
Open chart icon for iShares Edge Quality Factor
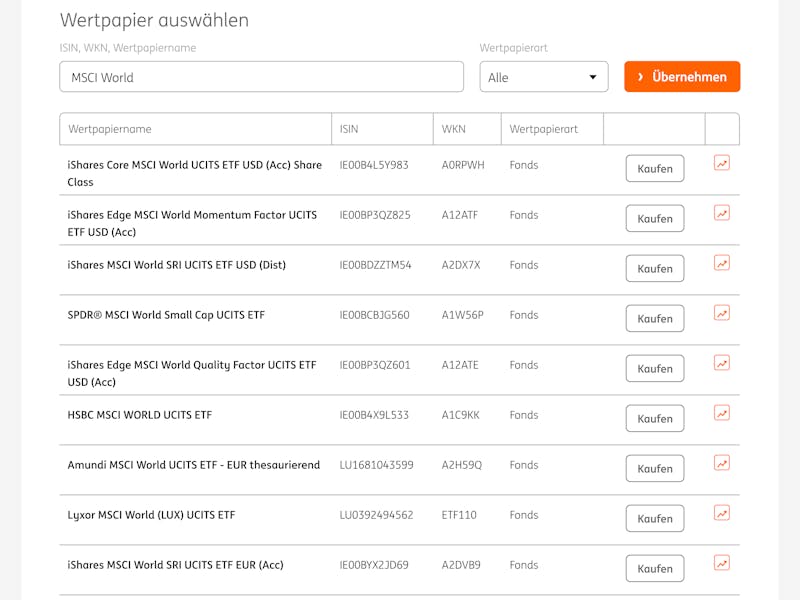click(721, 363)
